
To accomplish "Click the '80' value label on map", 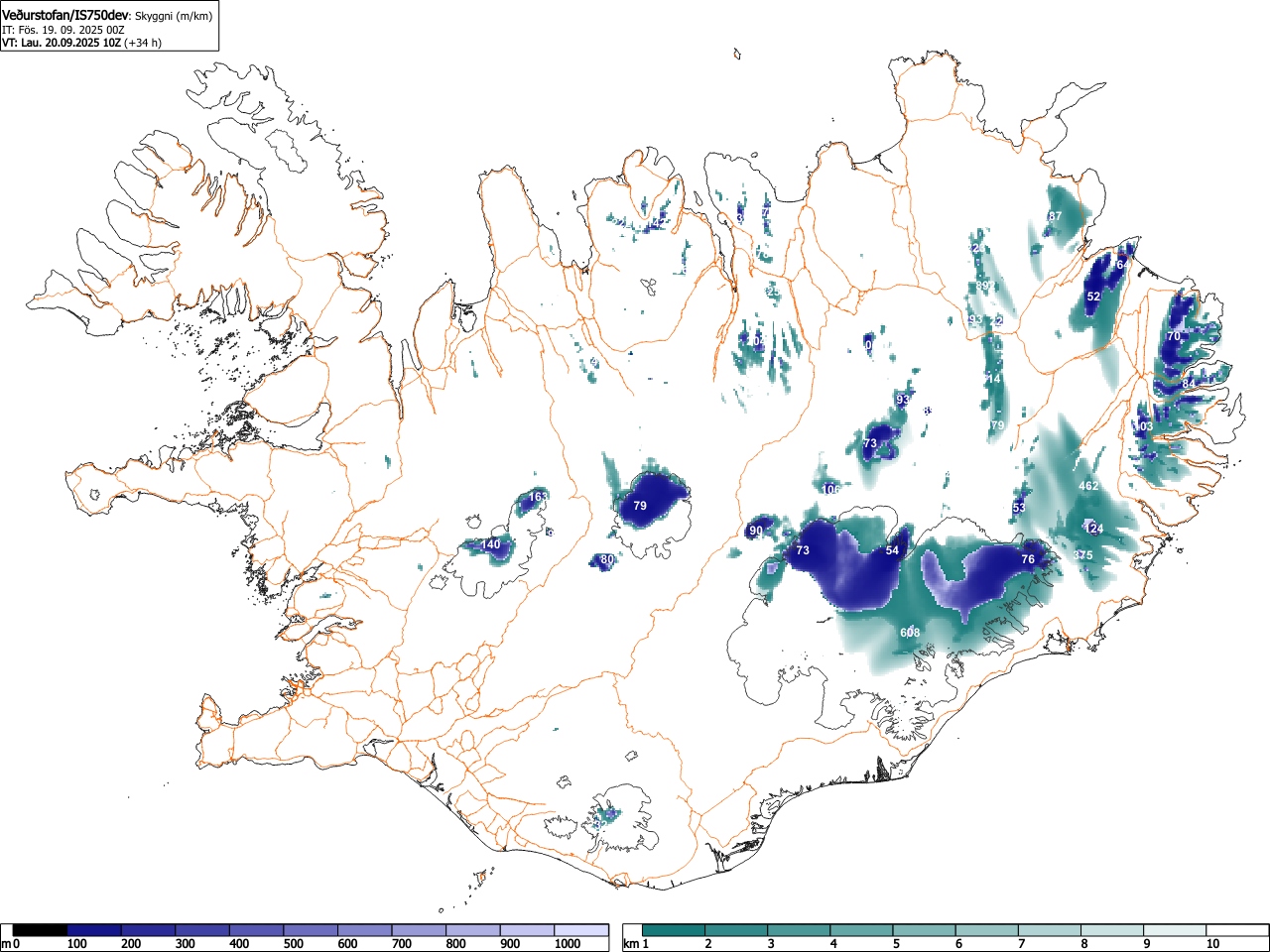I will tap(607, 560).
